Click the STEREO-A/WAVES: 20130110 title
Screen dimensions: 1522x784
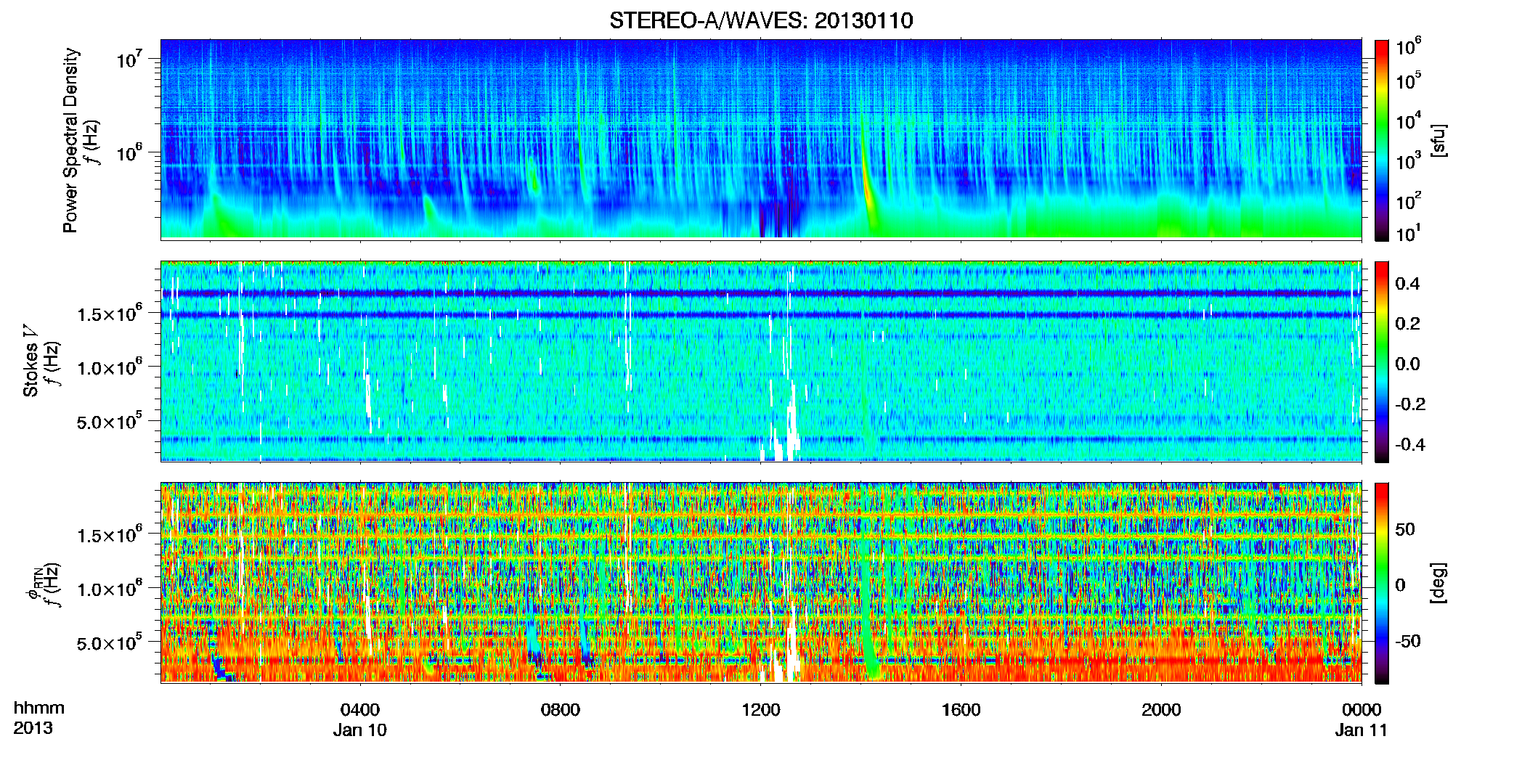click(761, 20)
